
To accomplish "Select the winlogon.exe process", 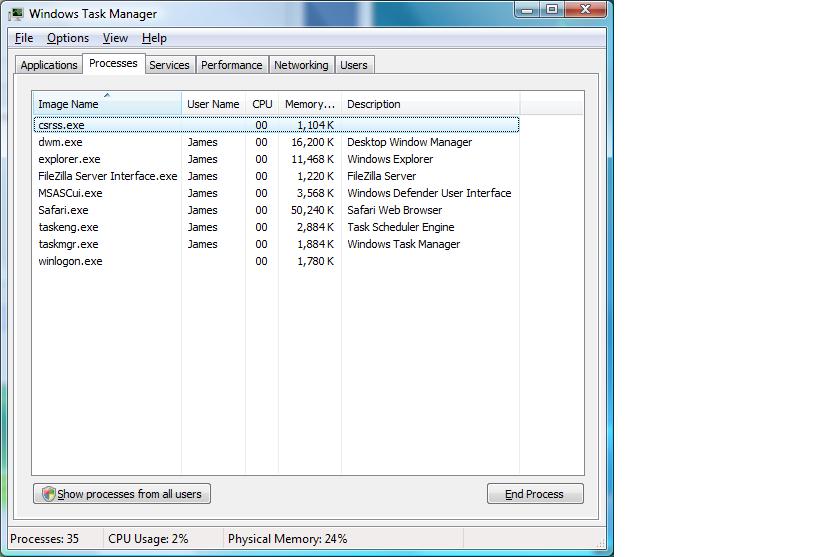I will coord(276,261).
